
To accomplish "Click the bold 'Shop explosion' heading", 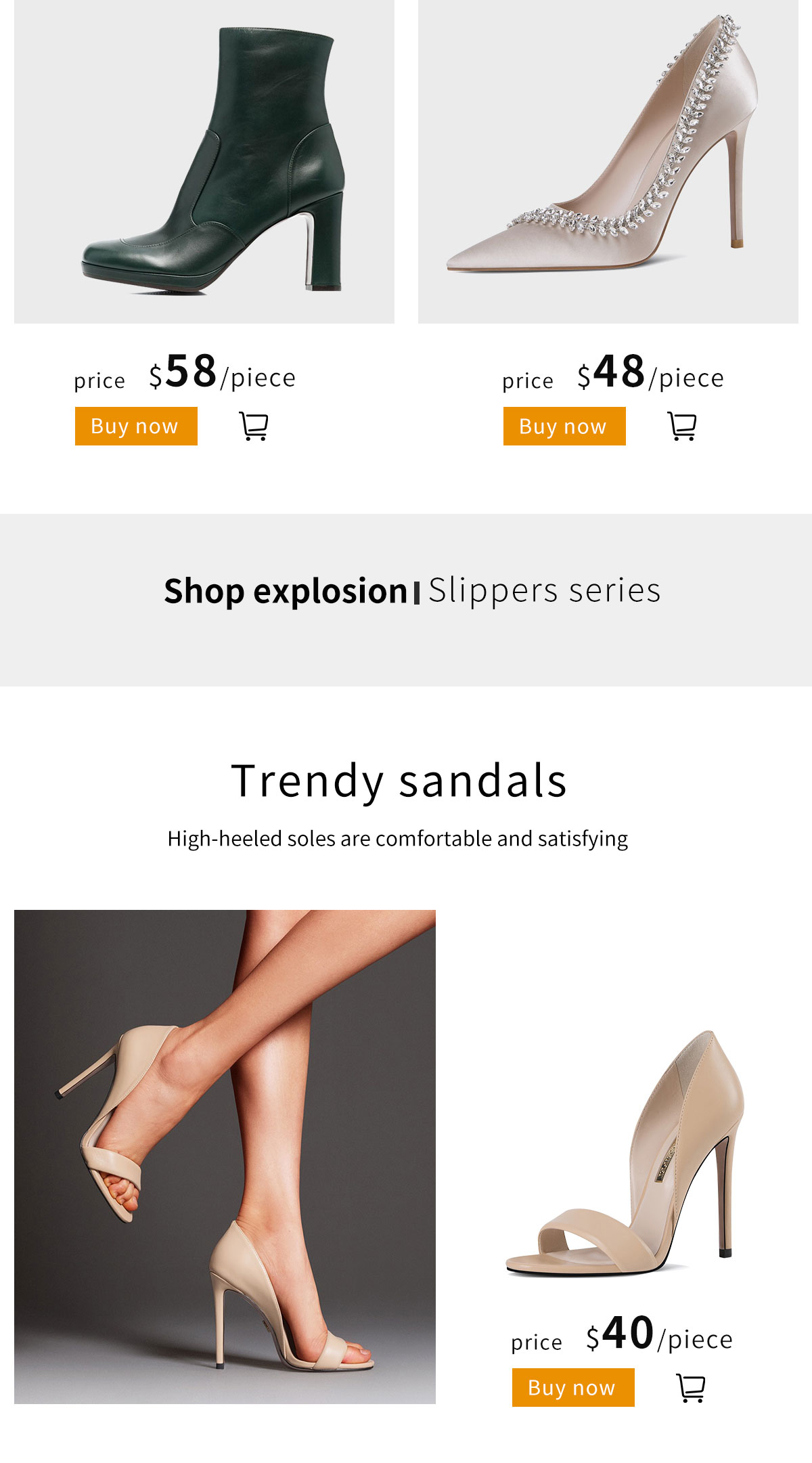I will (286, 591).
